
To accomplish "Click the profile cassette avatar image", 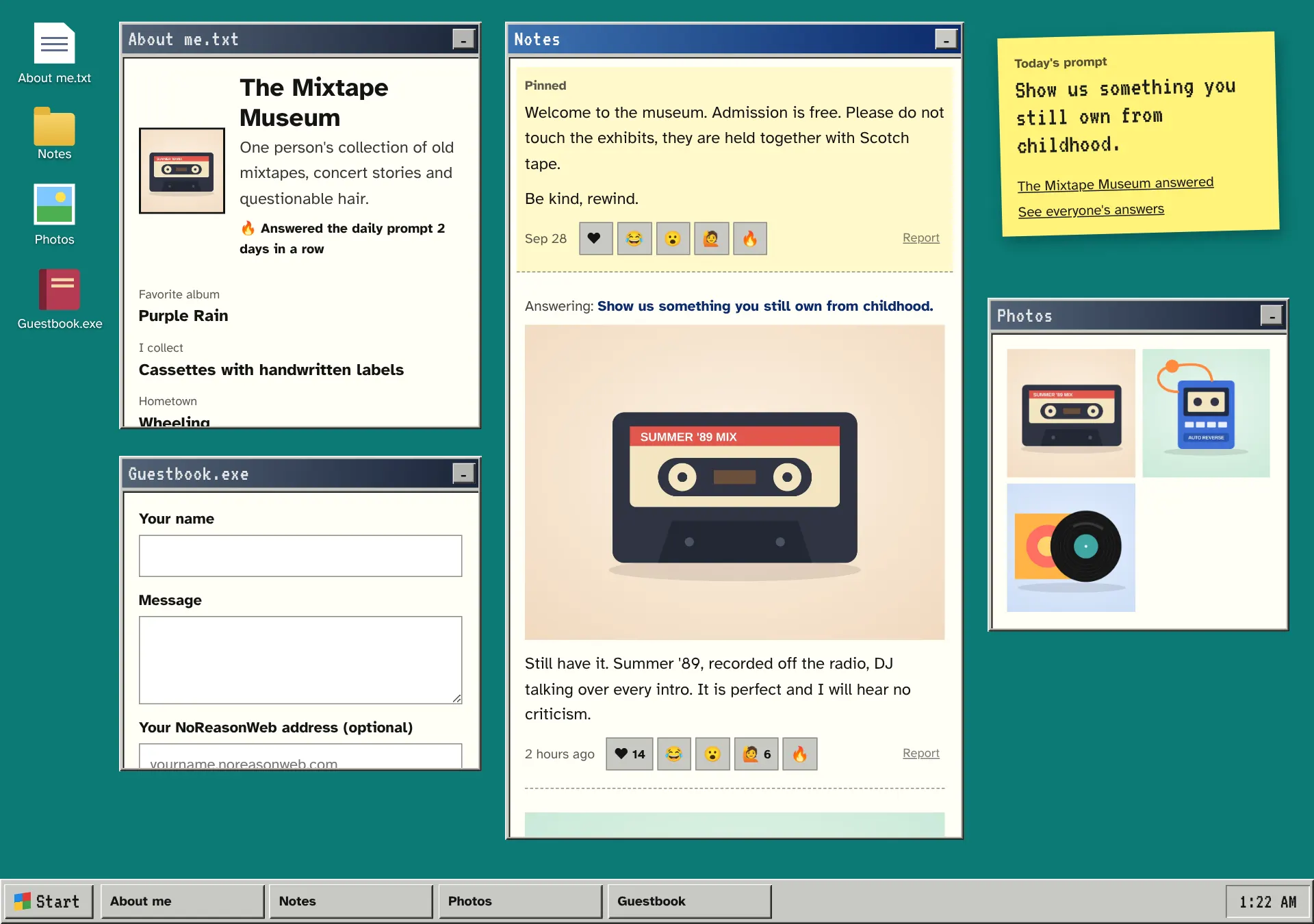I will click(x=182, y=170).
